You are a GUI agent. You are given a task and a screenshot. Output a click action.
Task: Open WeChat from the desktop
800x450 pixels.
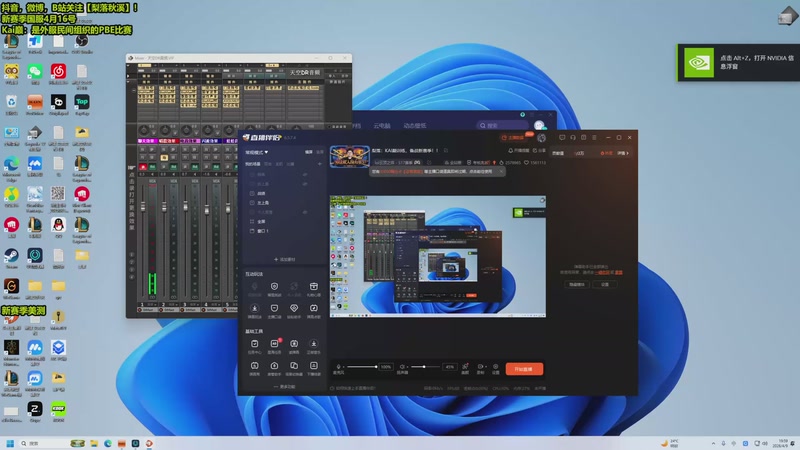(35, 71)
